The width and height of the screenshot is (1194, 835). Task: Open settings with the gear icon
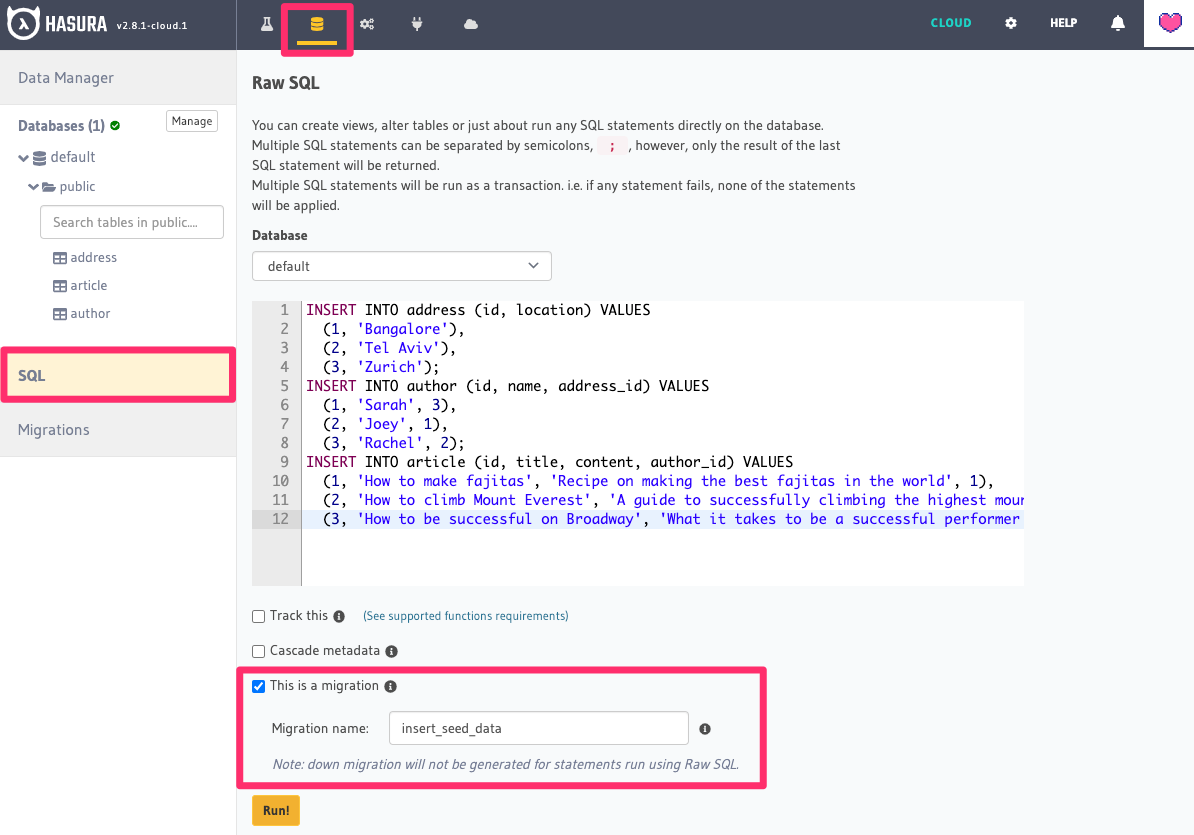pos(1010,22)
